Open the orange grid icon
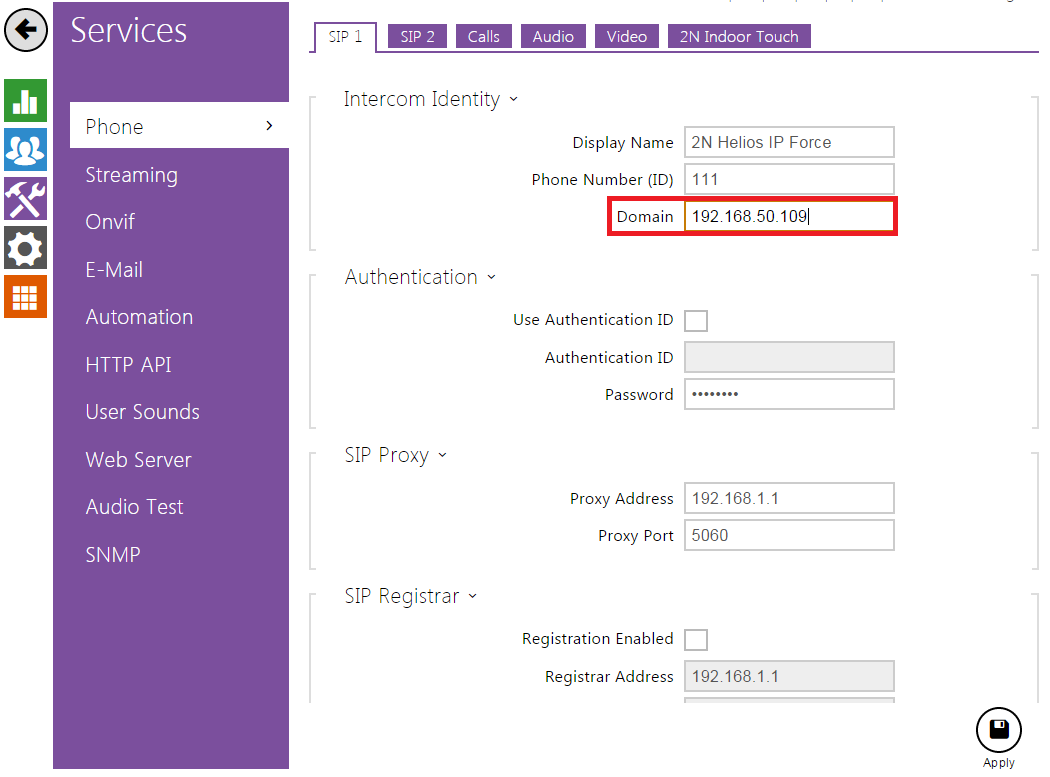The image size is (1050, 777). (26, 296)
